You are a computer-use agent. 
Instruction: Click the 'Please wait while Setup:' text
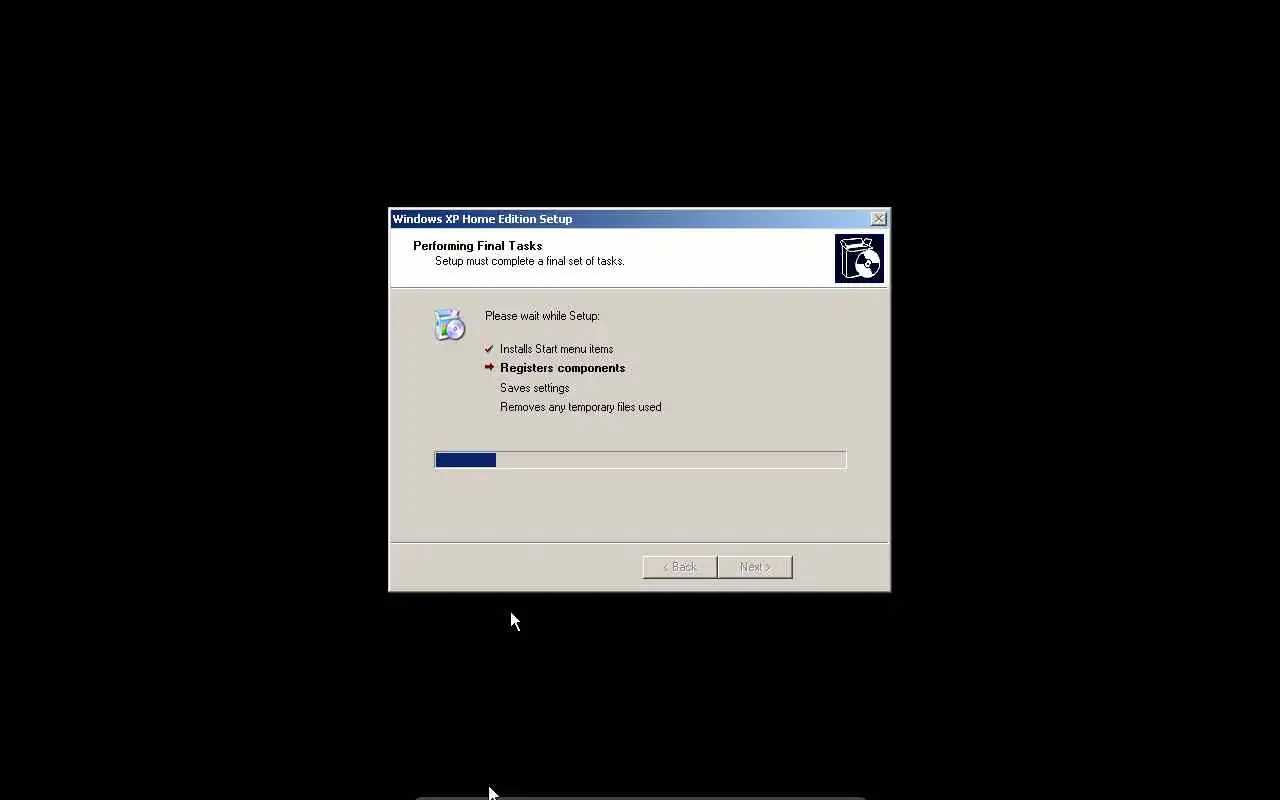[x=542, y=316]
